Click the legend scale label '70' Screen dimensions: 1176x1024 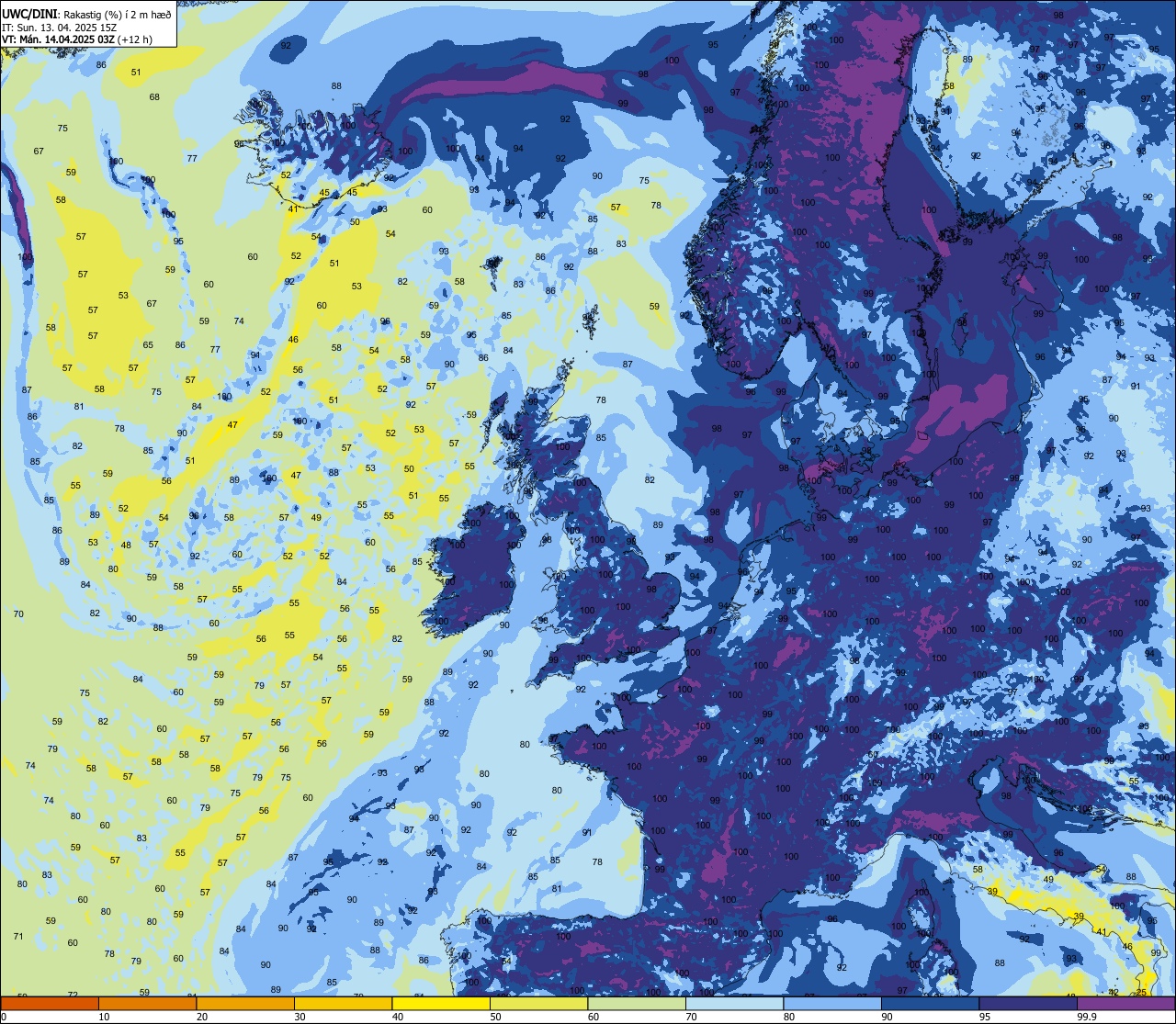click(x=691, y=1017)
